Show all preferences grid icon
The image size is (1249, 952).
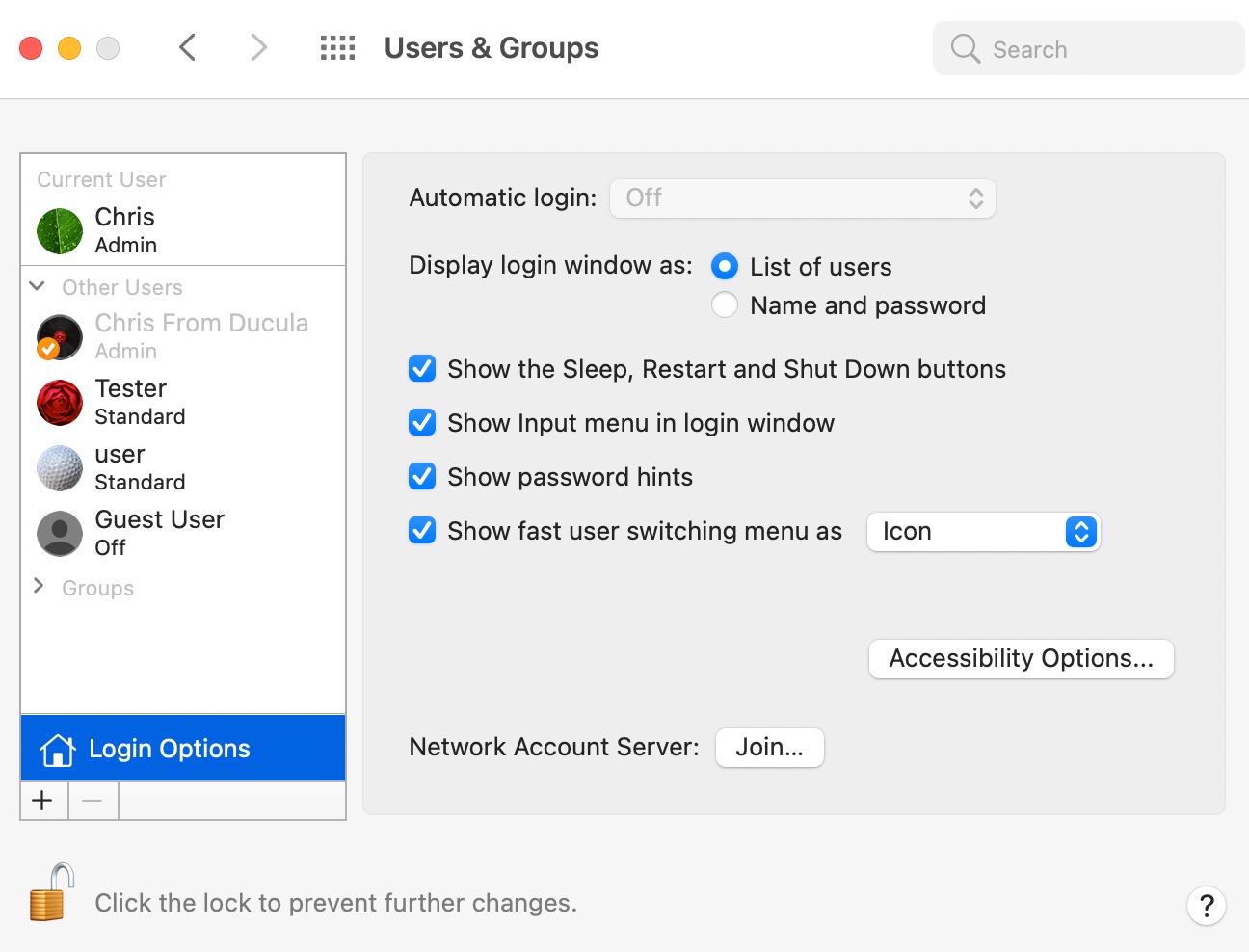[337, 48]
